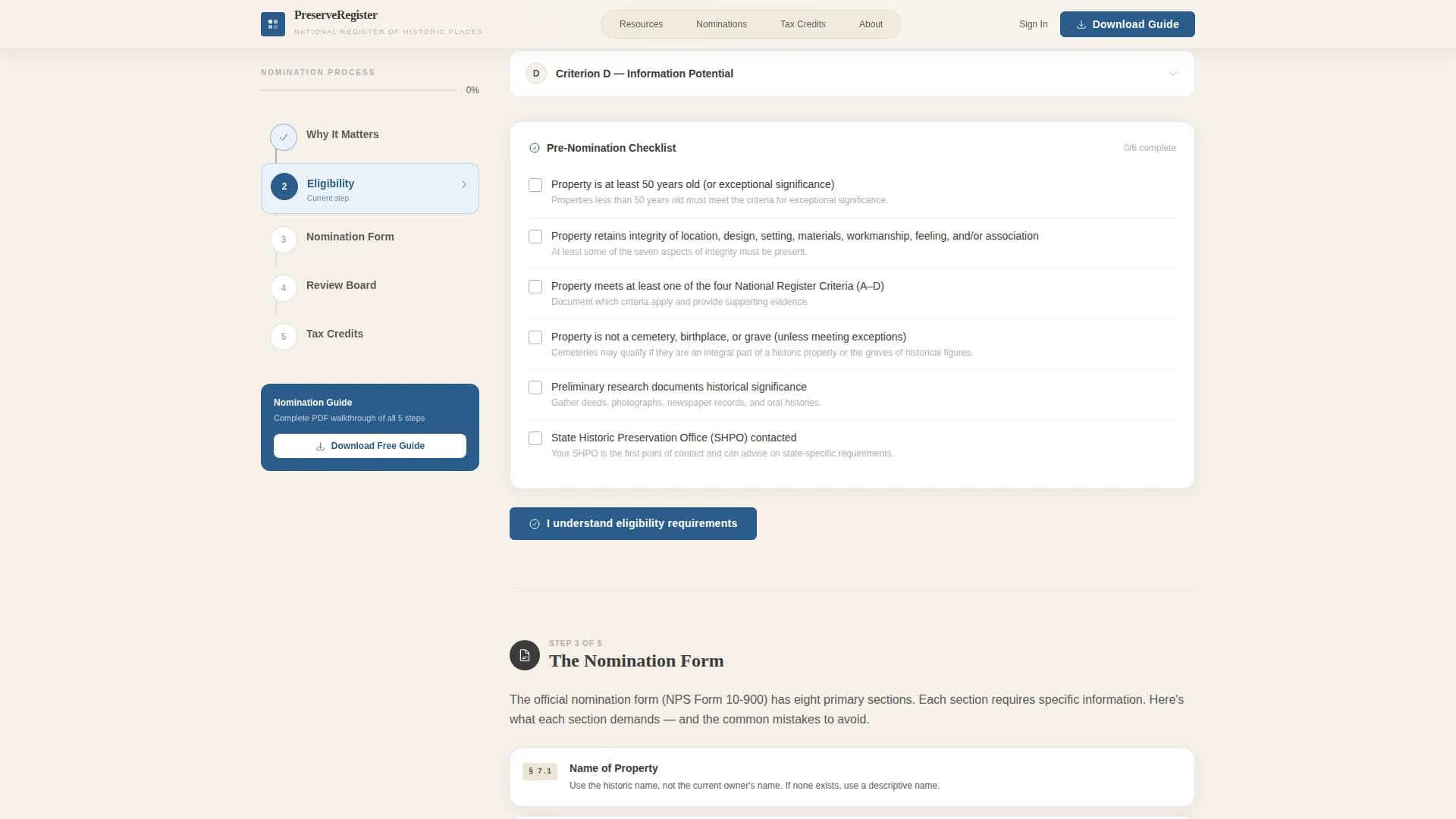Check Preliminary research documents significance

pos(535,388)
